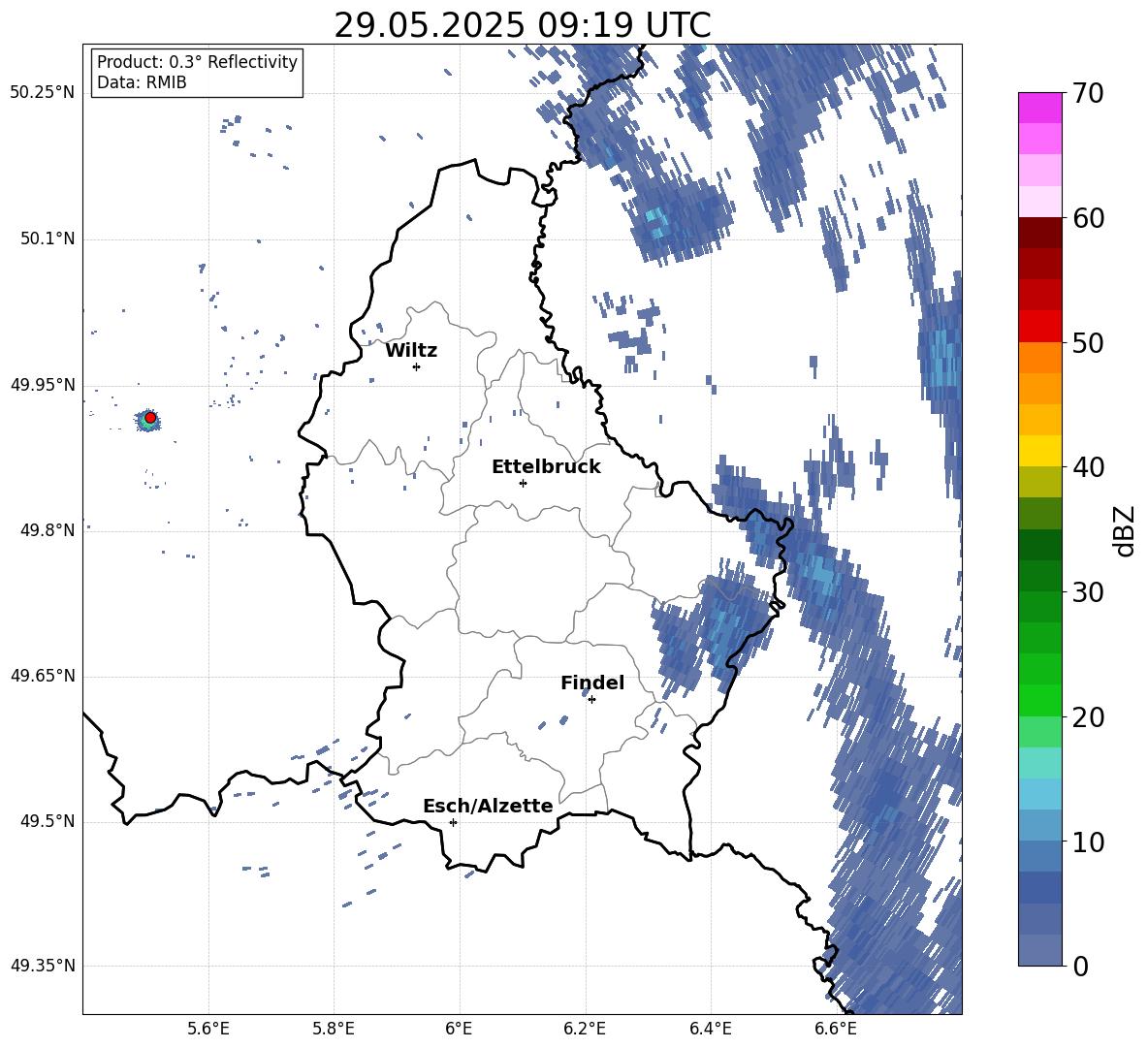Select the Ettelbruck city label
1148x1048 pixels.
pos(546,467)
